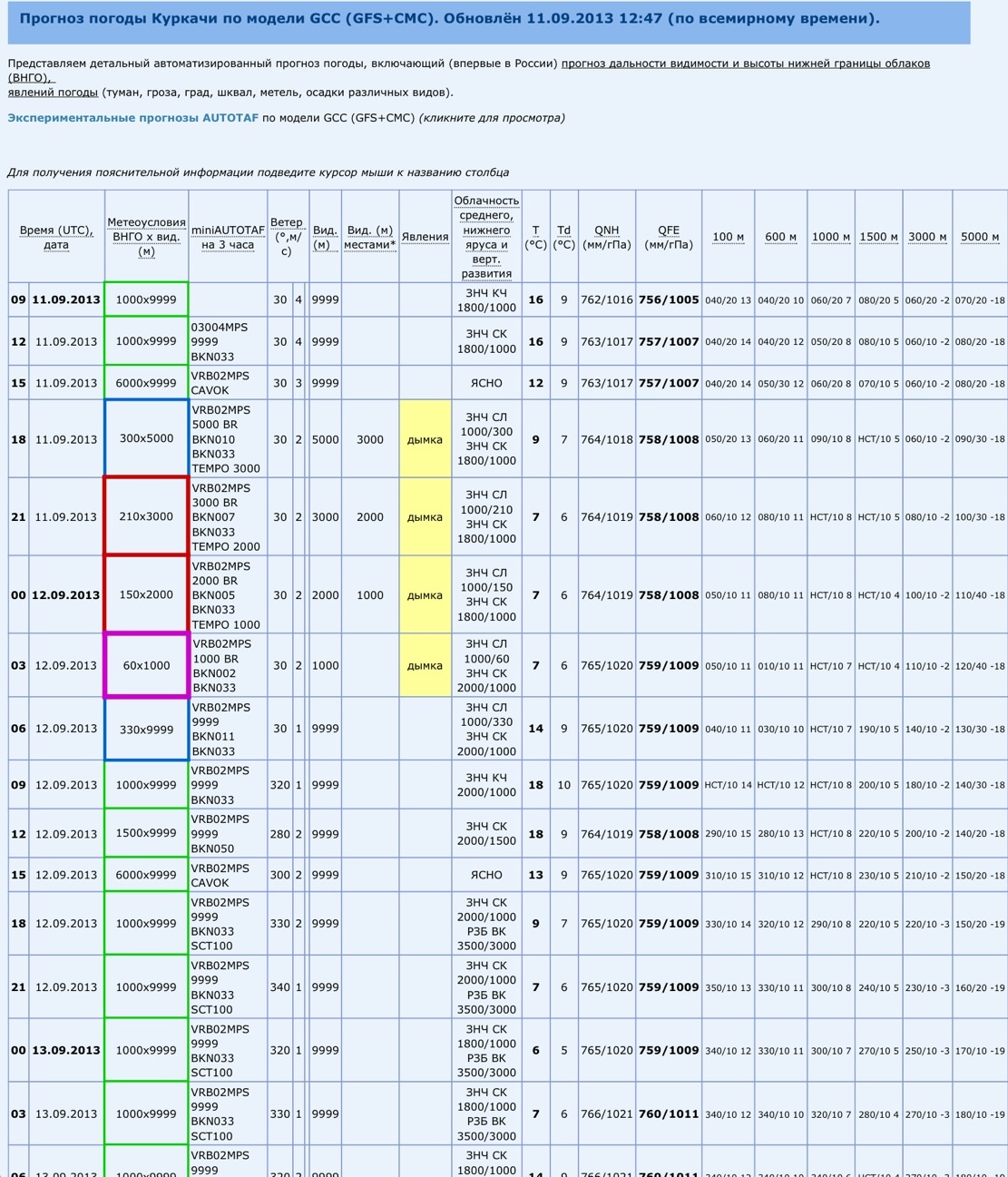
Task: Select the QNH (мм/гПа) column header
Action: (606, 237)
